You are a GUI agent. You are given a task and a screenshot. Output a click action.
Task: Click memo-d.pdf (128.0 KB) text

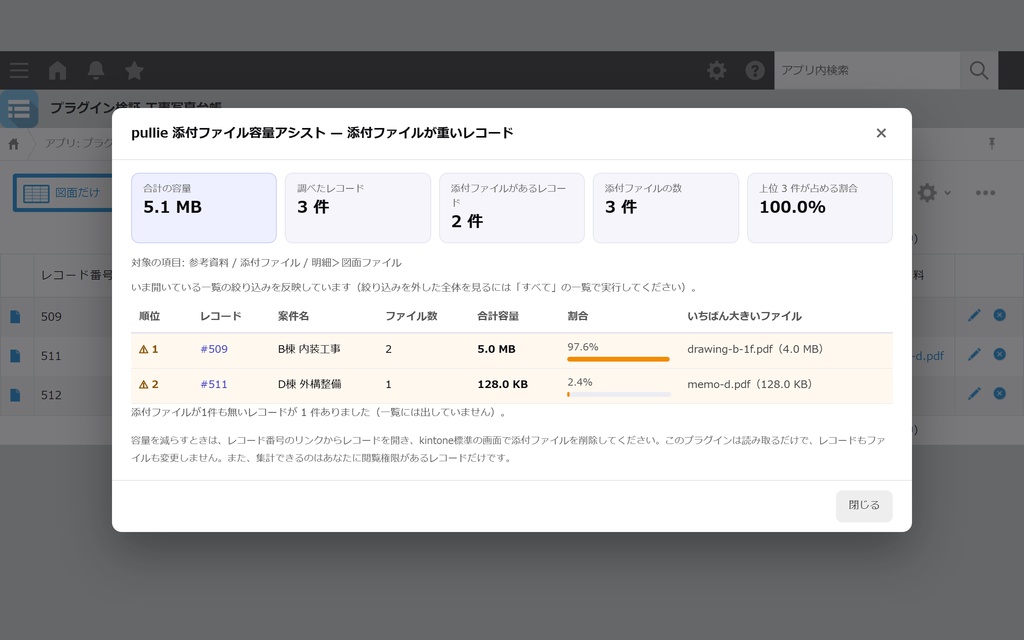750,385
